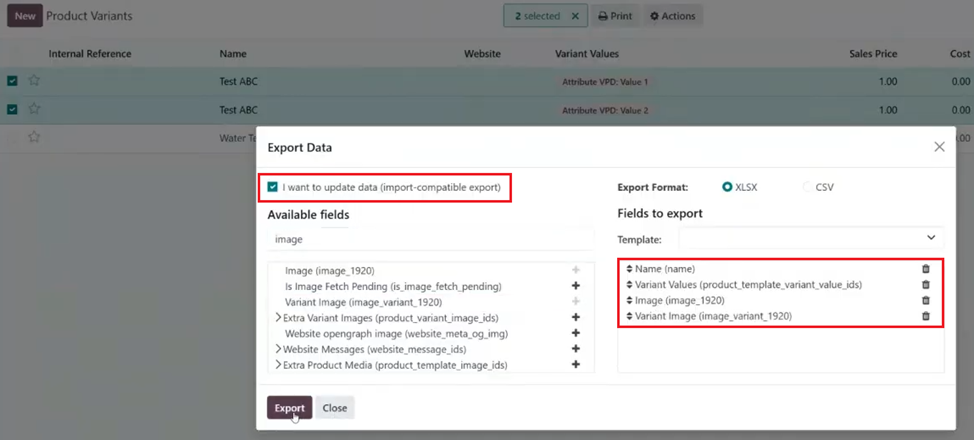Star the first Test ABC row
This screenshot has width=974, height=440.
(x=34, y=81)
